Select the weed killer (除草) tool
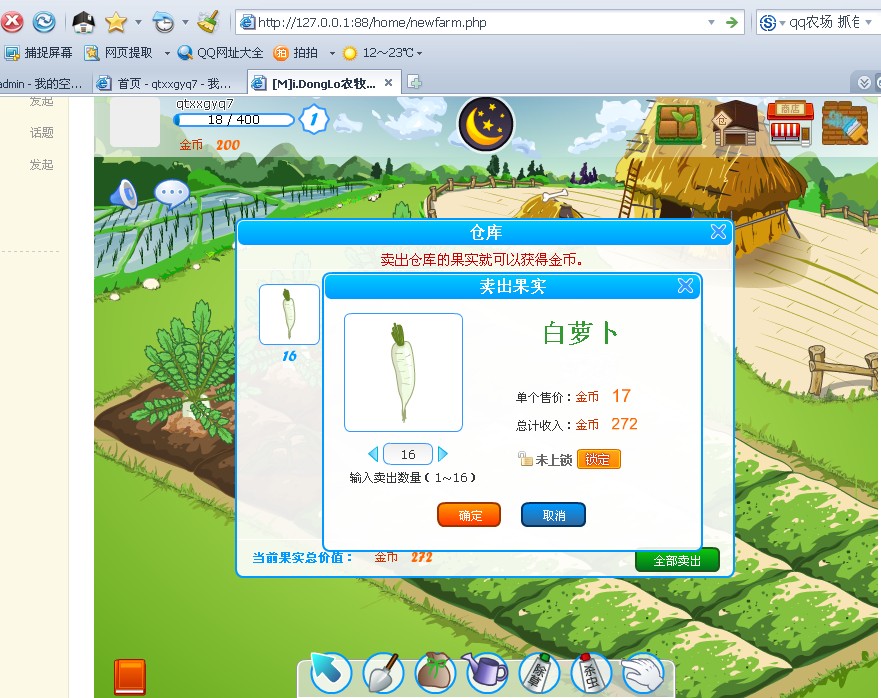Viewport: 881px width, 698px height. click(539, 672)
